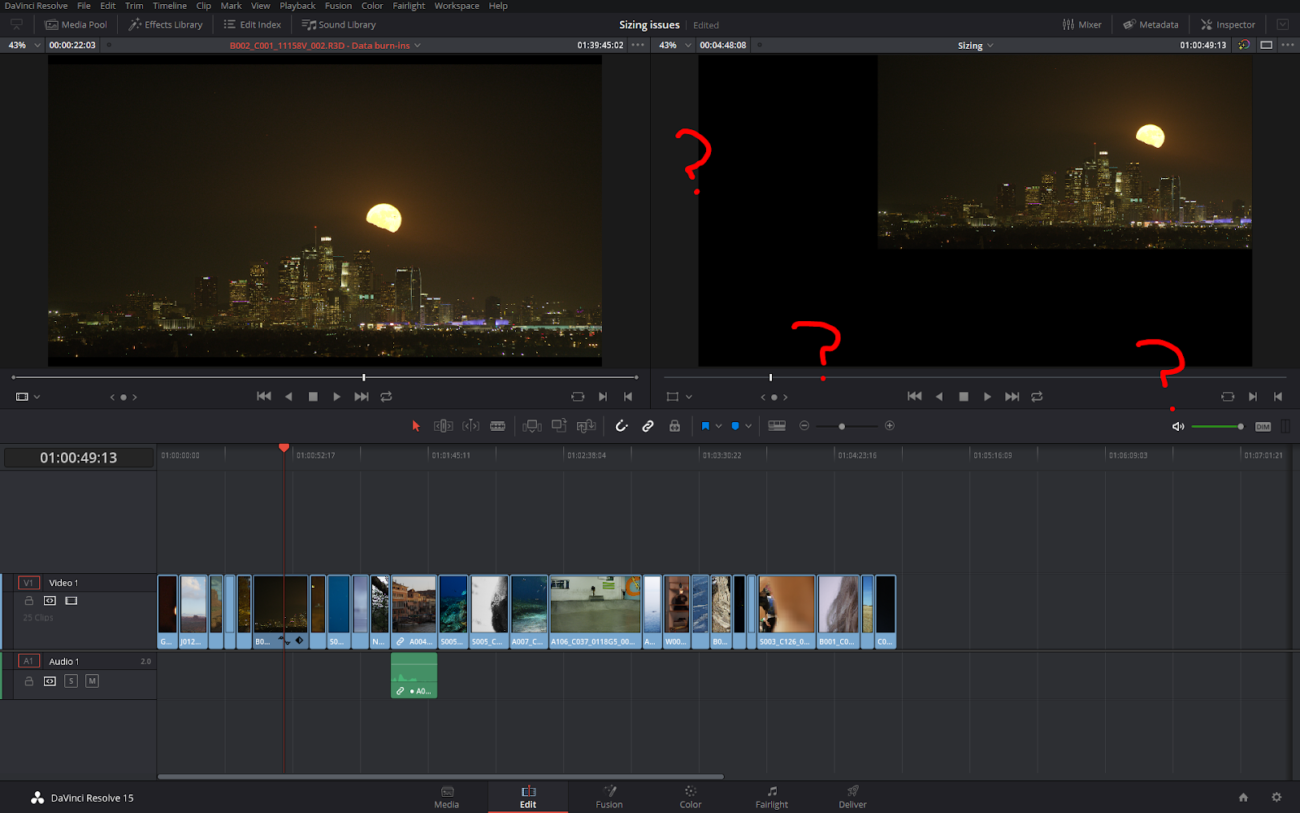This screenshot has height=813, width=1300.
Task: Toggle Linked Selection chain icon
Action: click(648, 426)
